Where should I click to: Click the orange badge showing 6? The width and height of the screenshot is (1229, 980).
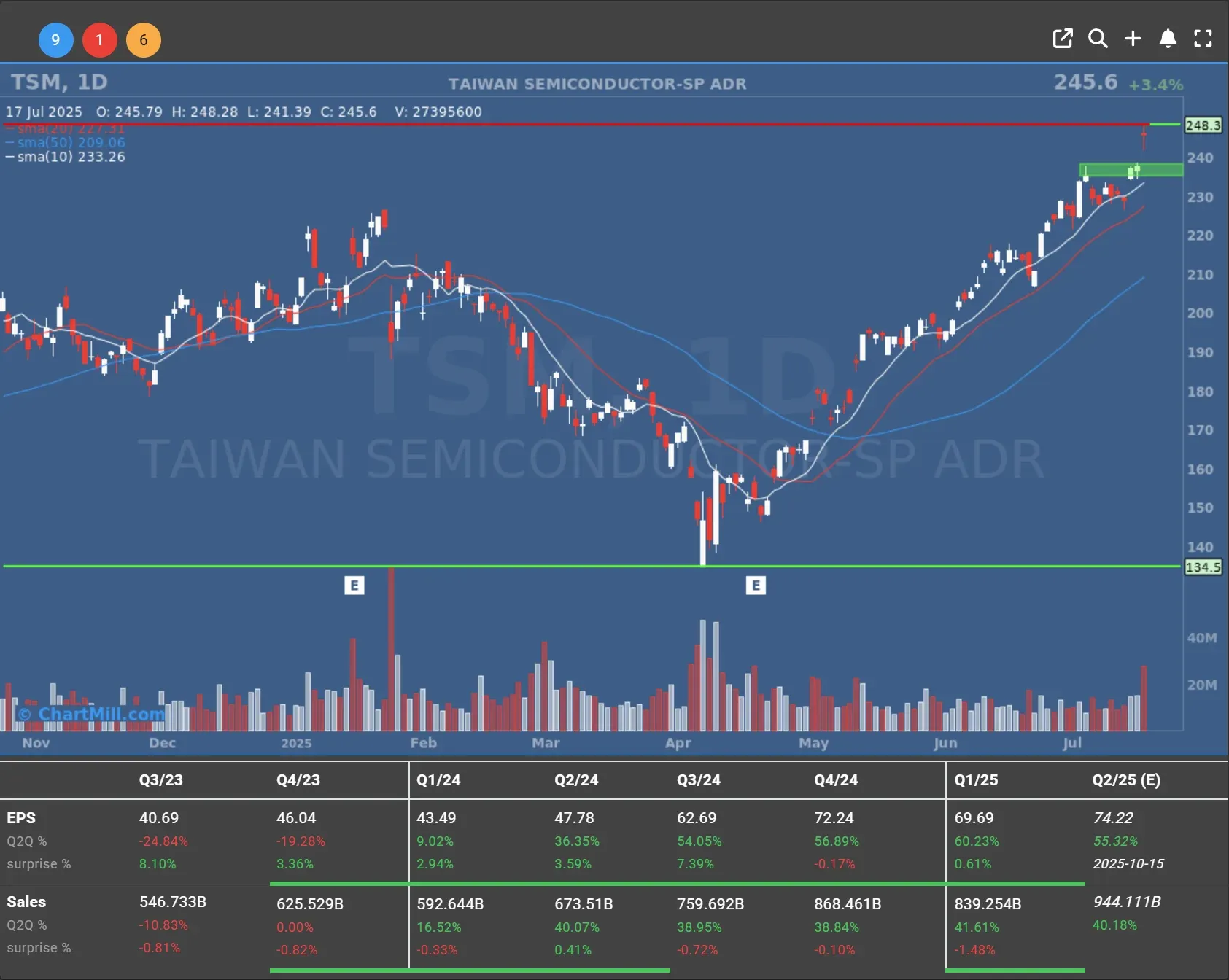coord(144,40)
